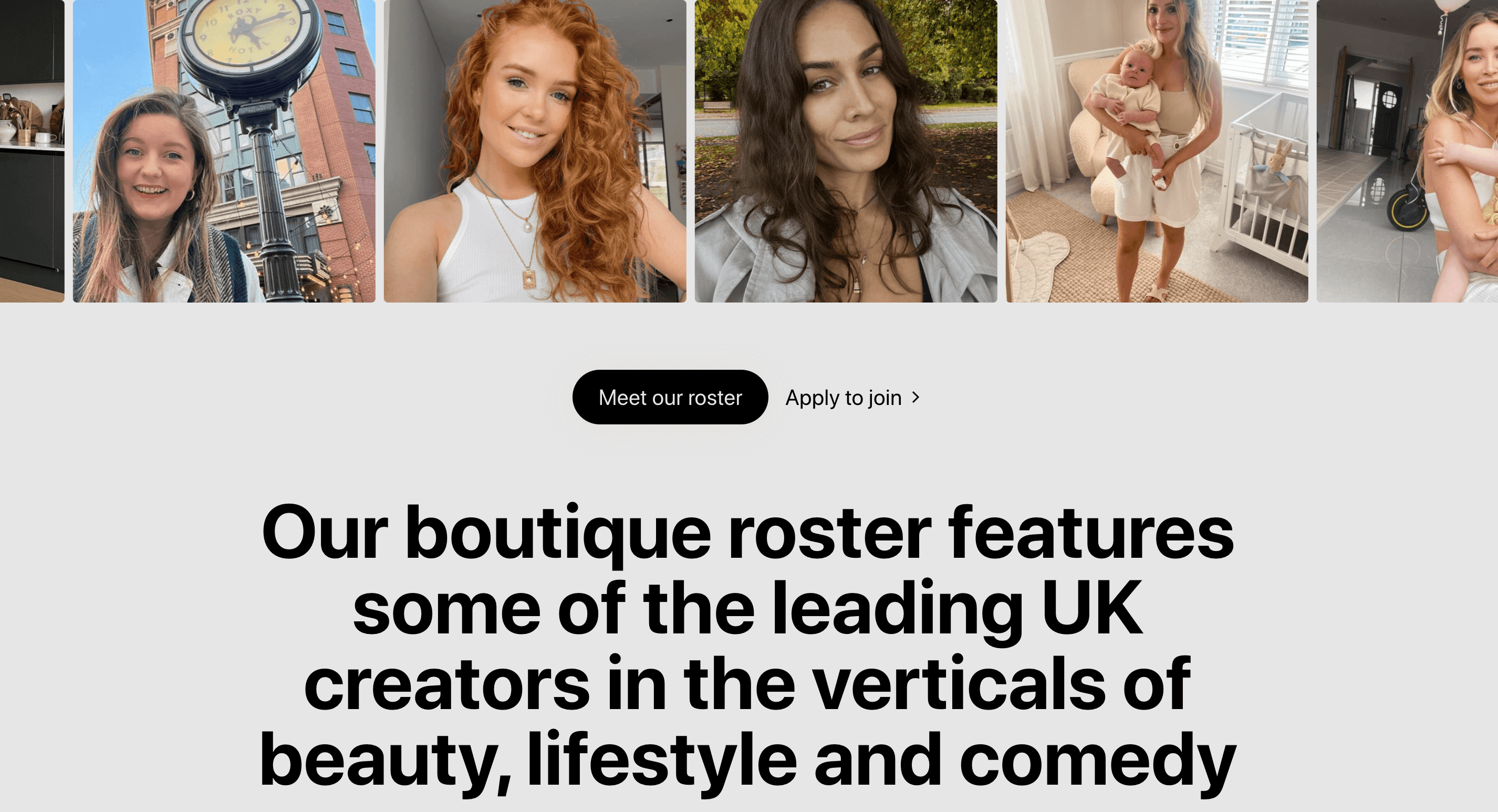Select the photo of the red curly-haired woman

[535, 151]
